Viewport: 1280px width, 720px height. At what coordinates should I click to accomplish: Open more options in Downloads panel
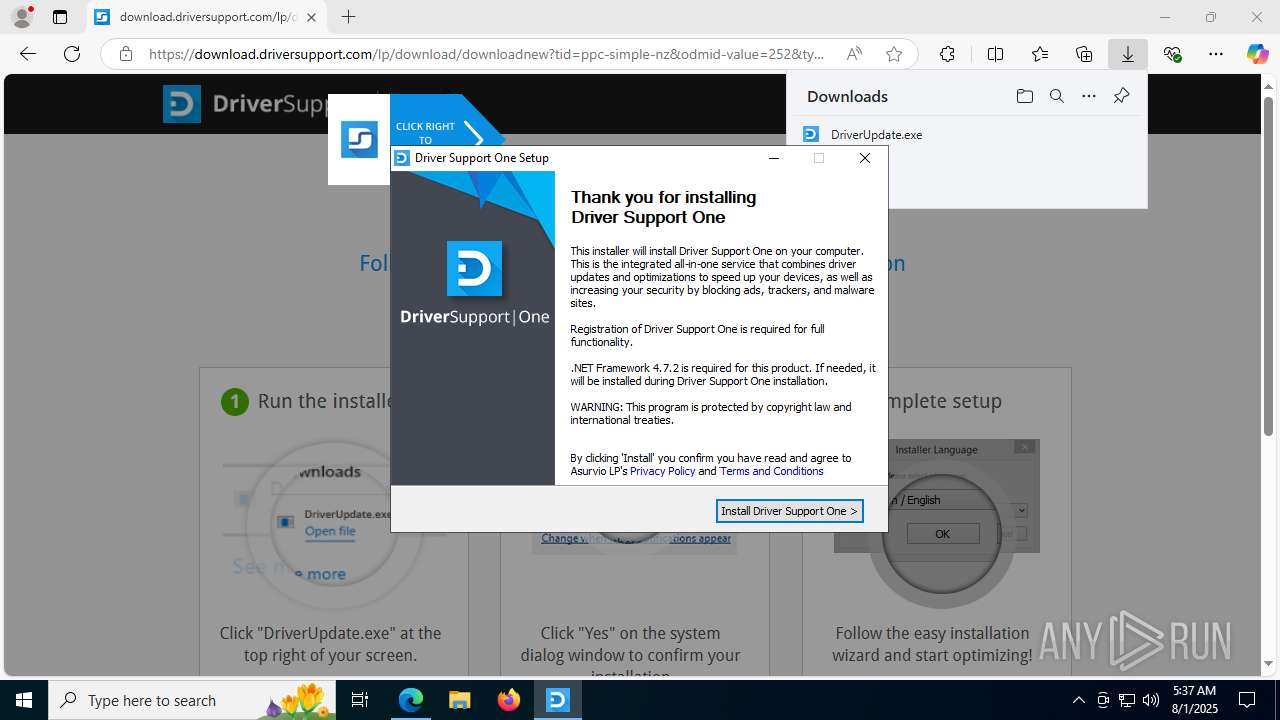pos(1089,96)
